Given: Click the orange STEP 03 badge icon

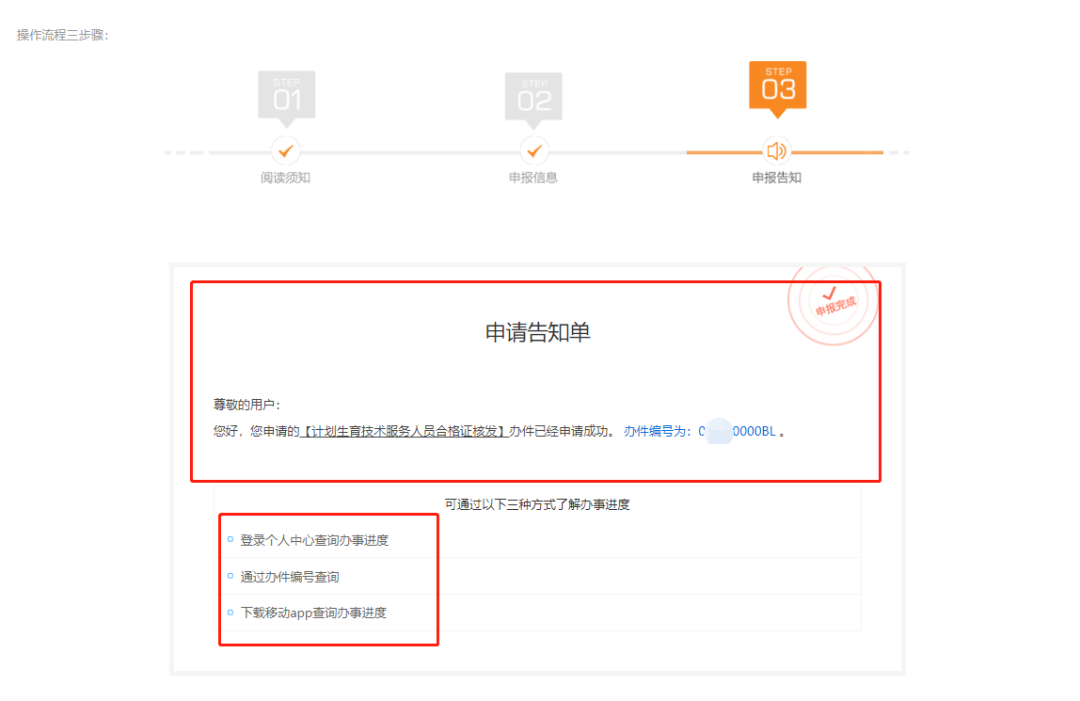Looking at the screenshot, I should point(778,88).
